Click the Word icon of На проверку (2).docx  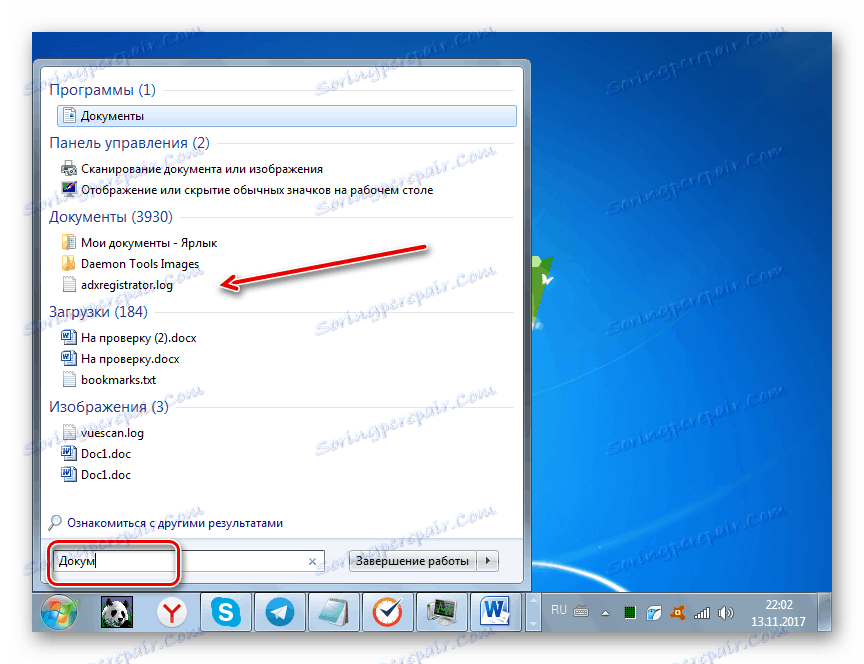[x=68, y=337]
